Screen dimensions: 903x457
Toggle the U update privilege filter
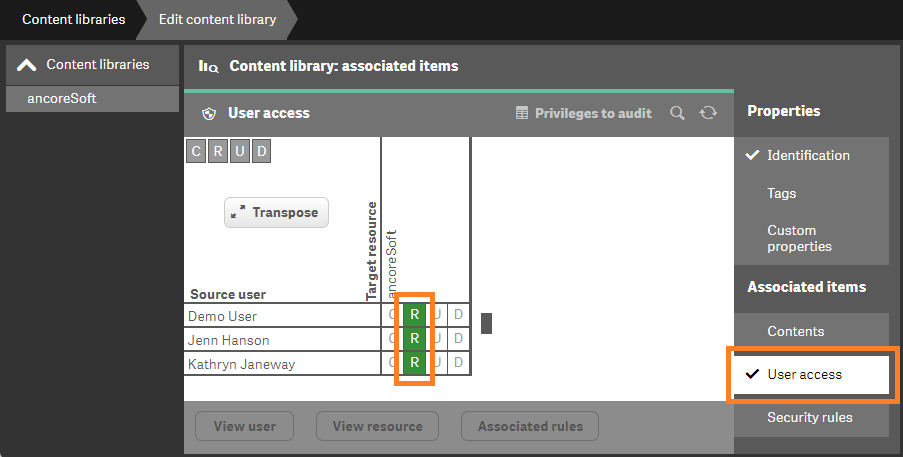[x=240, y=151]
